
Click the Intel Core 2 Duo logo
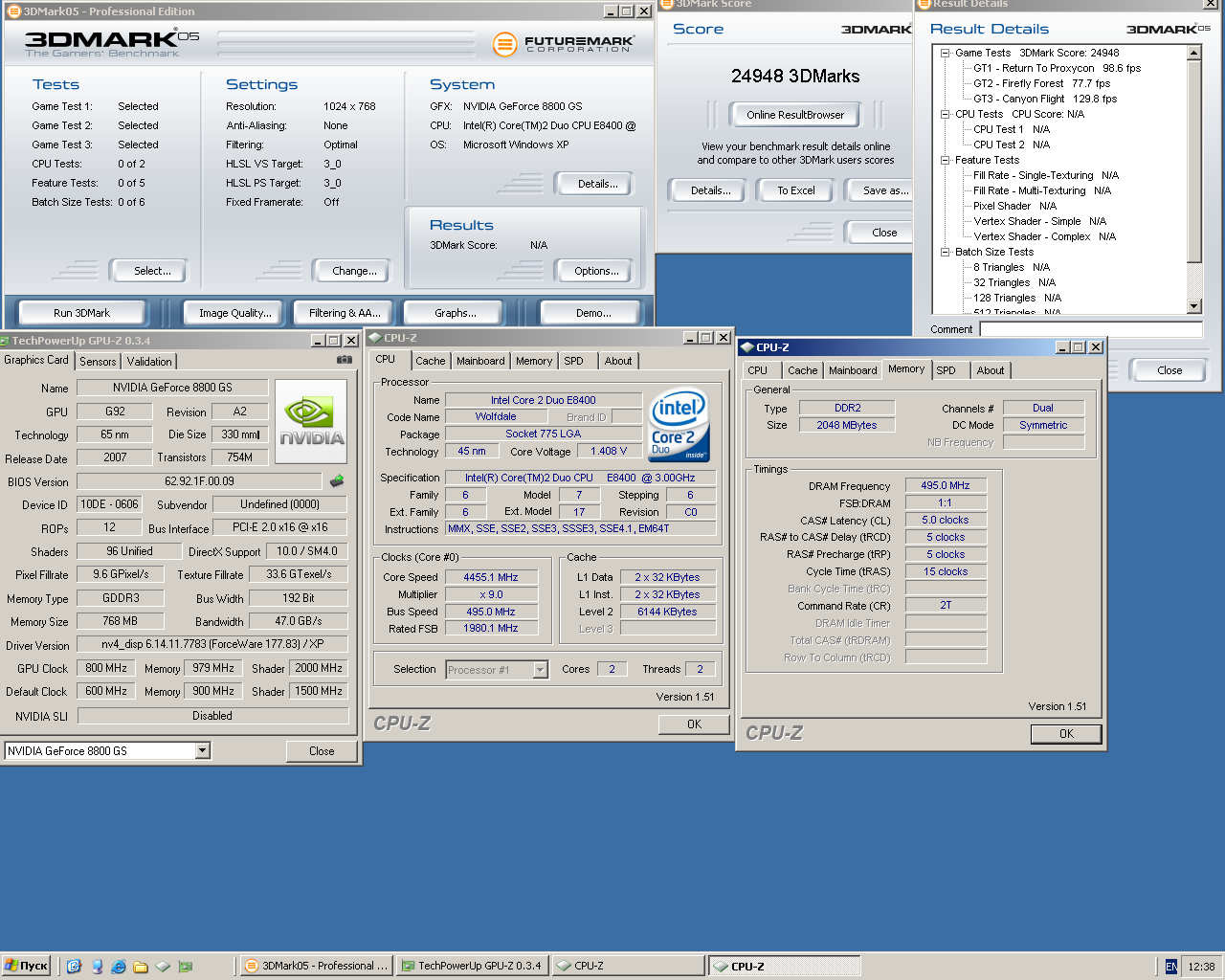(679, 425)
